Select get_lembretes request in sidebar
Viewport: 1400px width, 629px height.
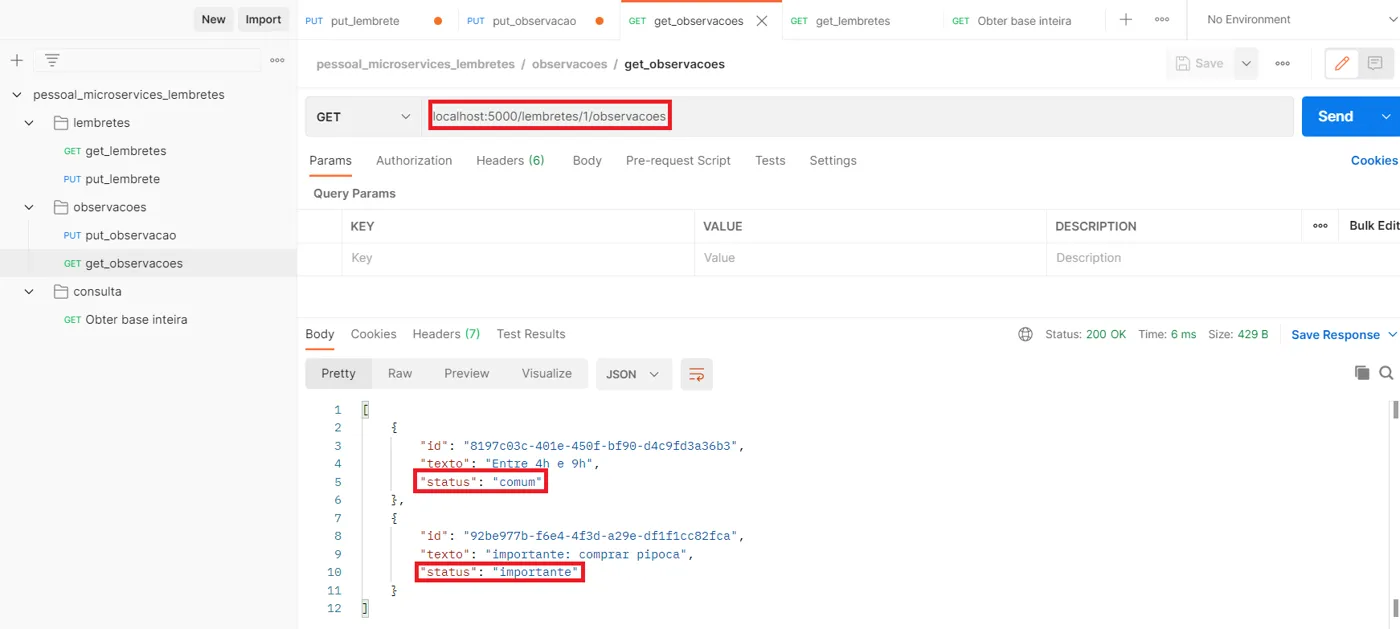click(x=126, y=151)
